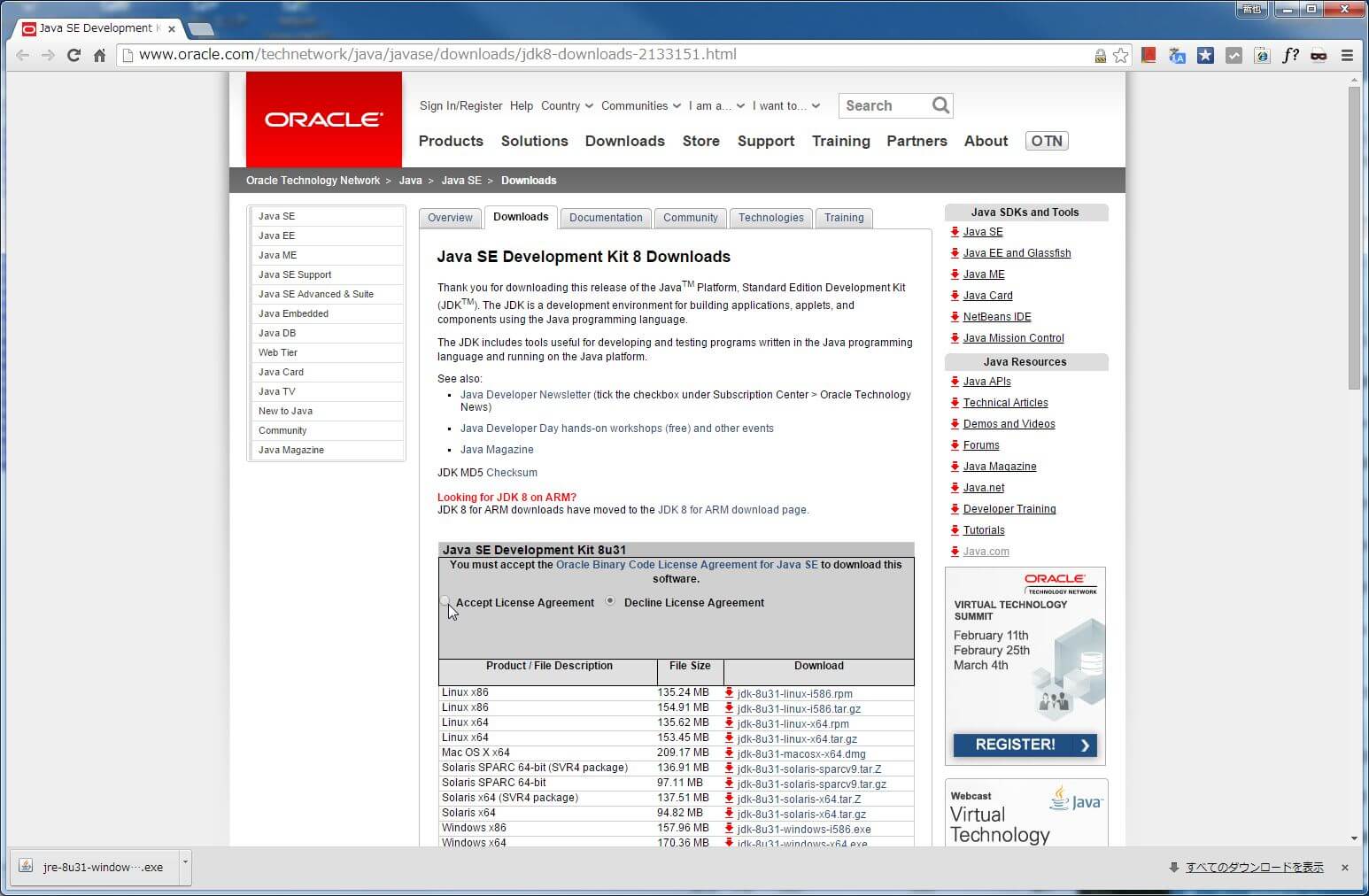The width and height of the screenshot is (1369, 896).
Task: Click download arrow for jdk-8u31-macosx-x64.dmg
Action: click(x=730, y=753)
